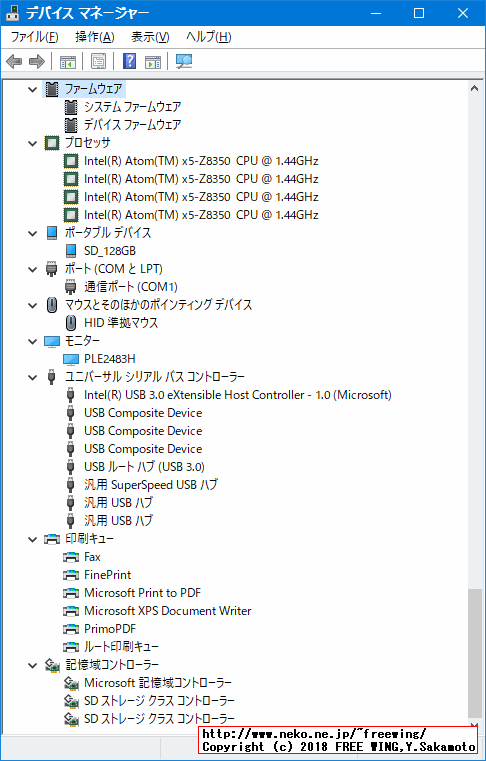Collapse the モニター category
Image resolution: width=486 pixels, height=761 pixels.
pos(33,342)
